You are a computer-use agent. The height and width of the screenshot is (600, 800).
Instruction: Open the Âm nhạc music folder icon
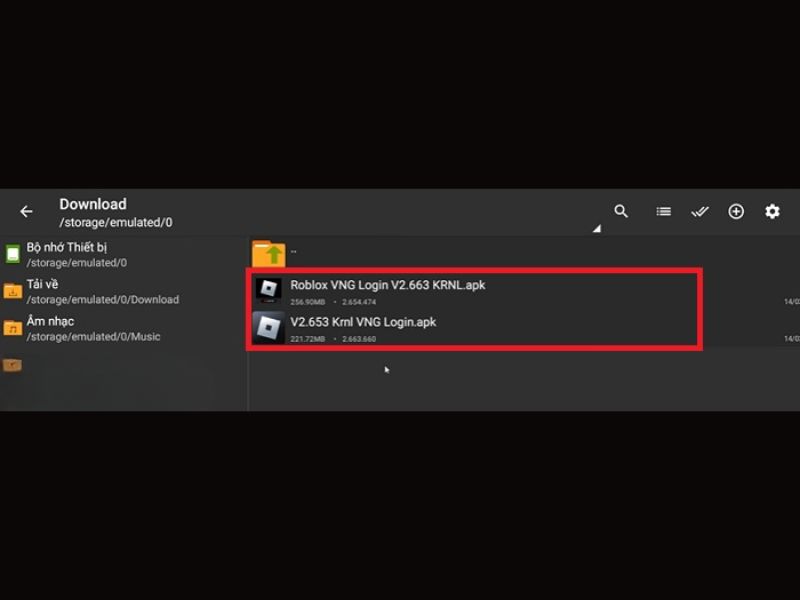[13, 328]
